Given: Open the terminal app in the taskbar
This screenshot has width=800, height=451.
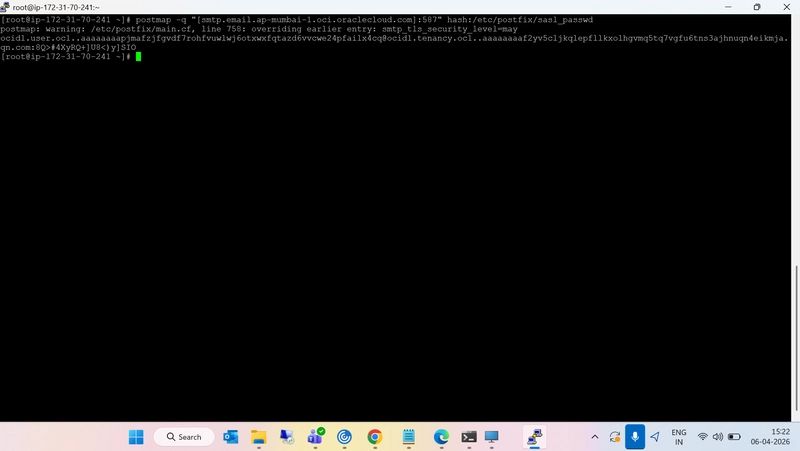Looking at the screenshot, I should (x=468, y=437).
